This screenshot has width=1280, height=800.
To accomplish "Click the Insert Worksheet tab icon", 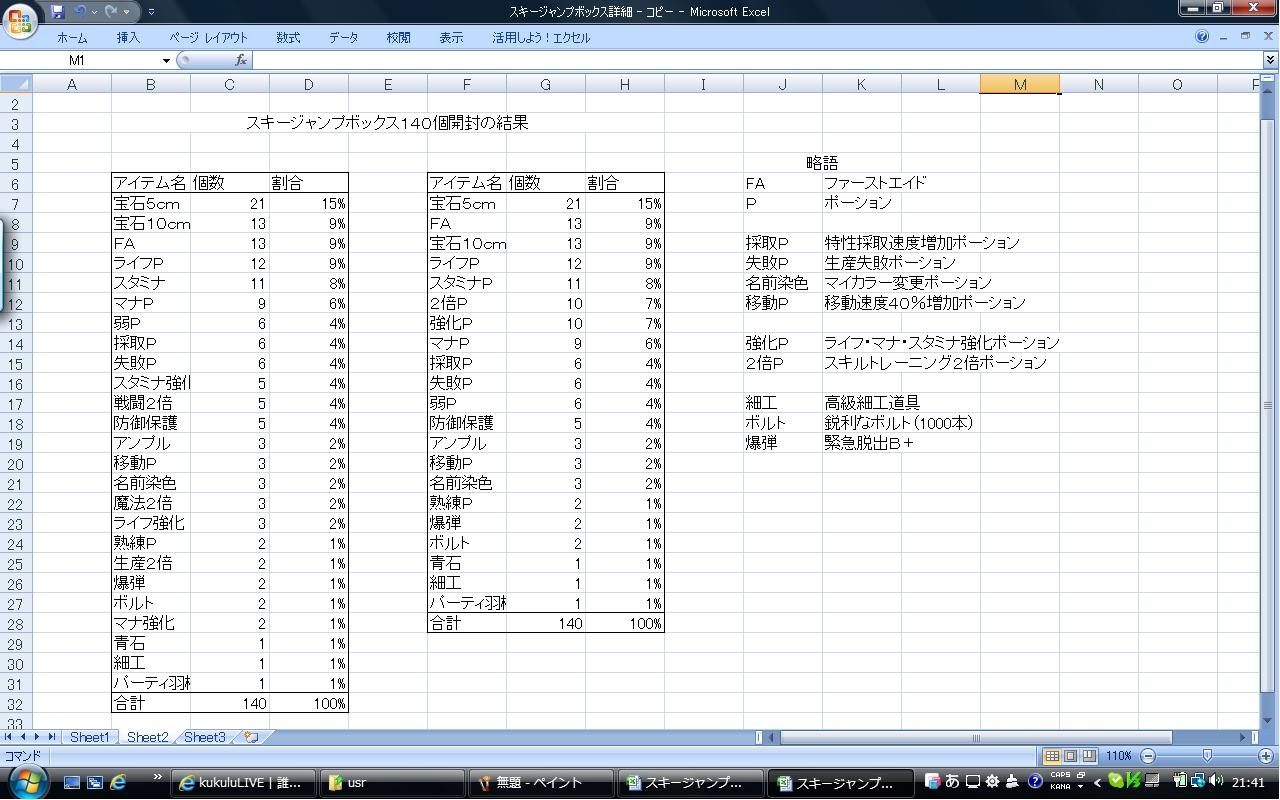I will coord(251,737).
